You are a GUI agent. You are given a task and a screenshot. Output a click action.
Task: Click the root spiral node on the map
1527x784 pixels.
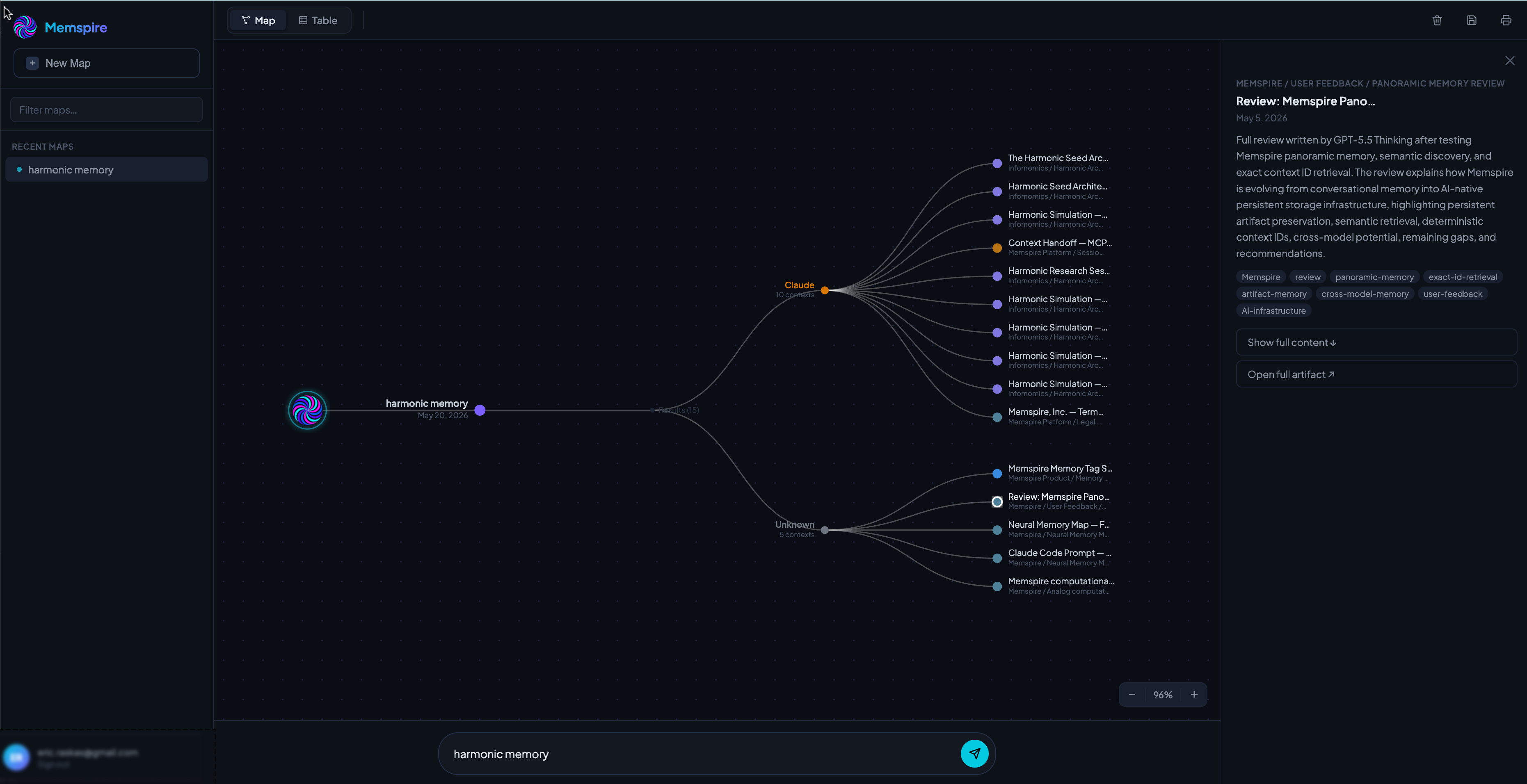click(x=307, y=410)
